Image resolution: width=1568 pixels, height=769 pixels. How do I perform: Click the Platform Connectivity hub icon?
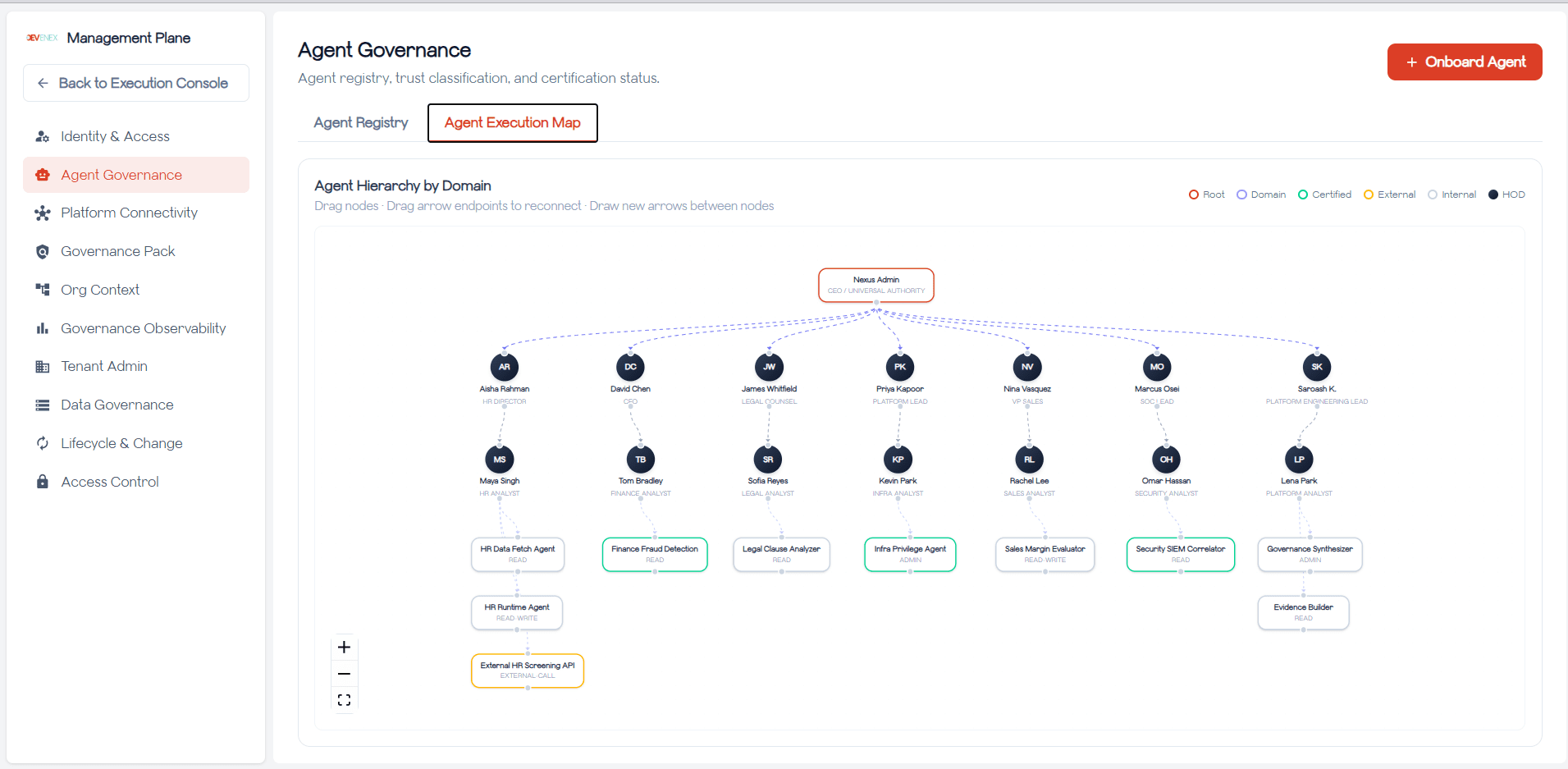click(x=43, y=213)
